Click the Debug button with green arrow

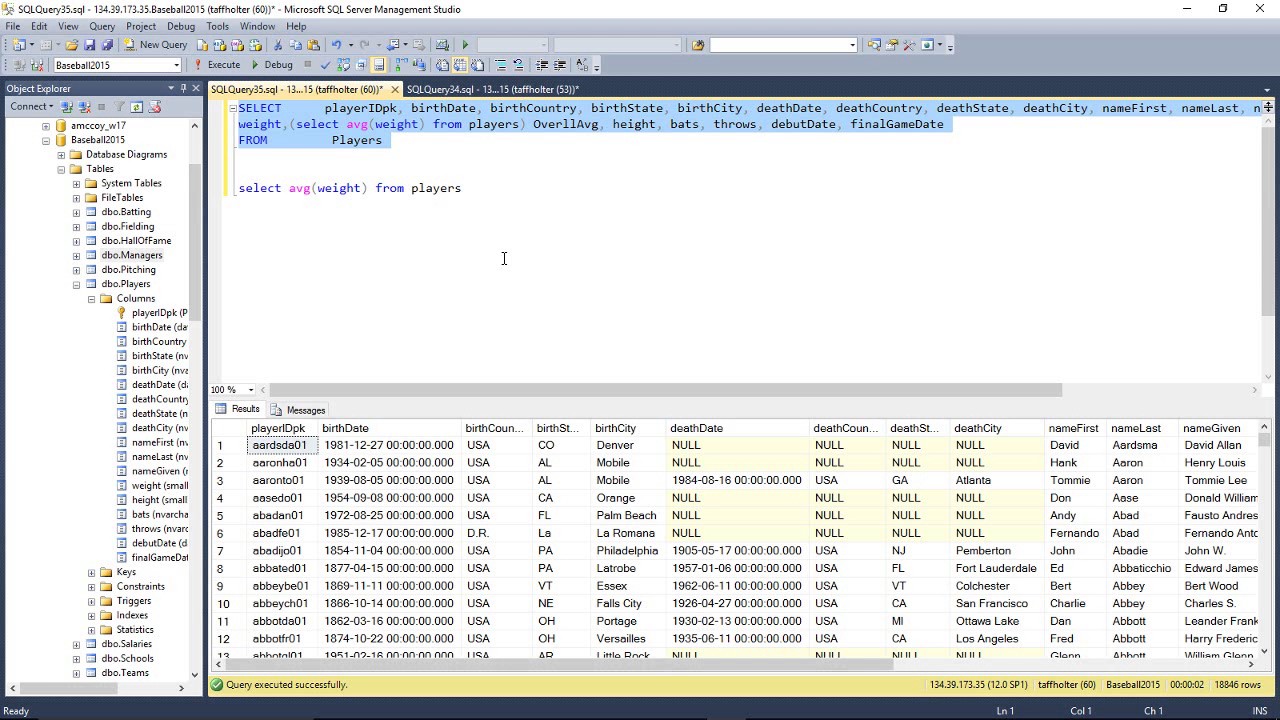(x=271, y=65)
